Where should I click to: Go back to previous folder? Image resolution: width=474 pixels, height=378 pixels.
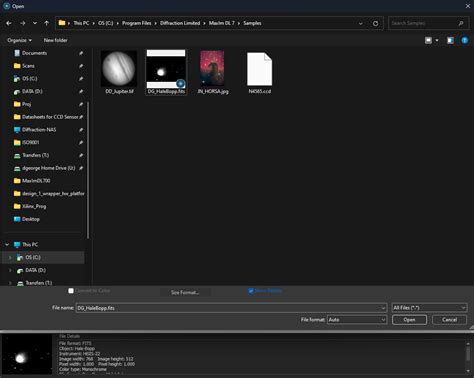[9, 23]
